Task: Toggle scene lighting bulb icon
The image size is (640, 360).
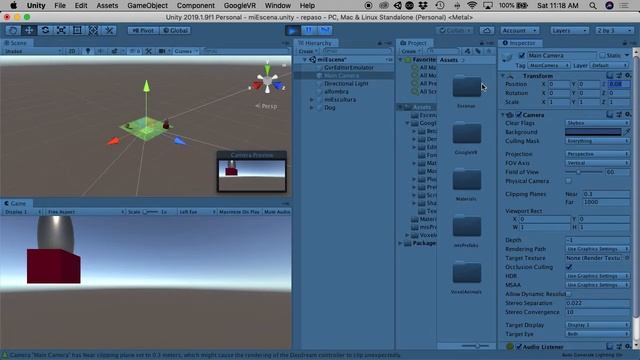Action: coord(88,51)
